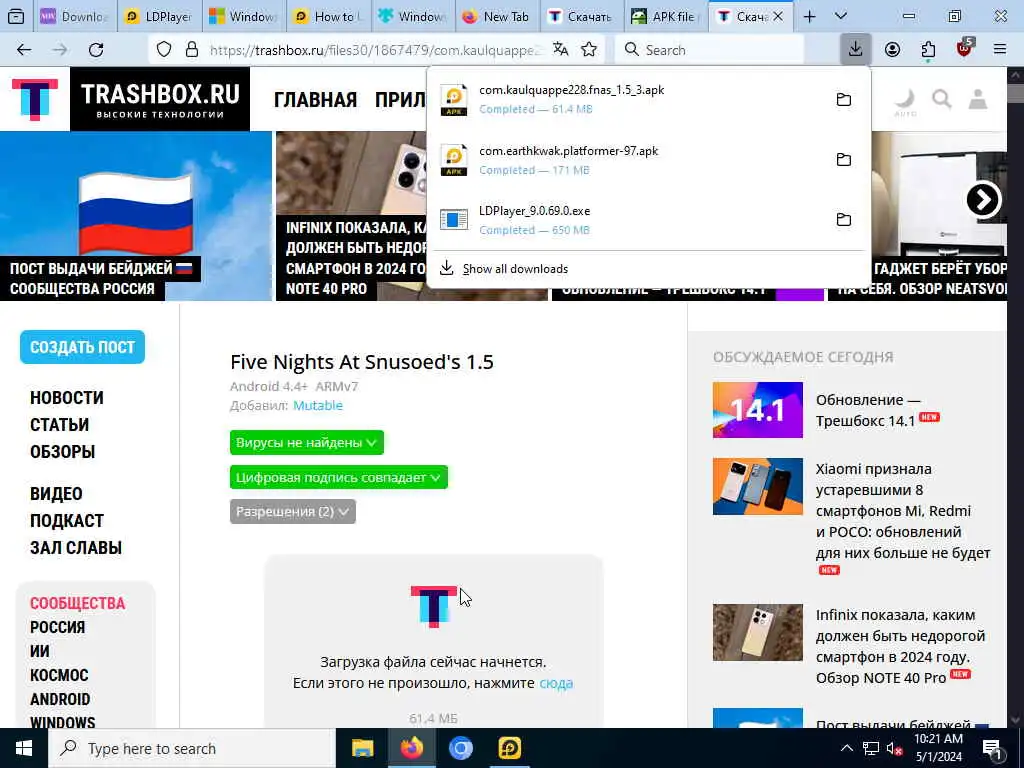Open Trashbox user profile icon

coord(978,99)
